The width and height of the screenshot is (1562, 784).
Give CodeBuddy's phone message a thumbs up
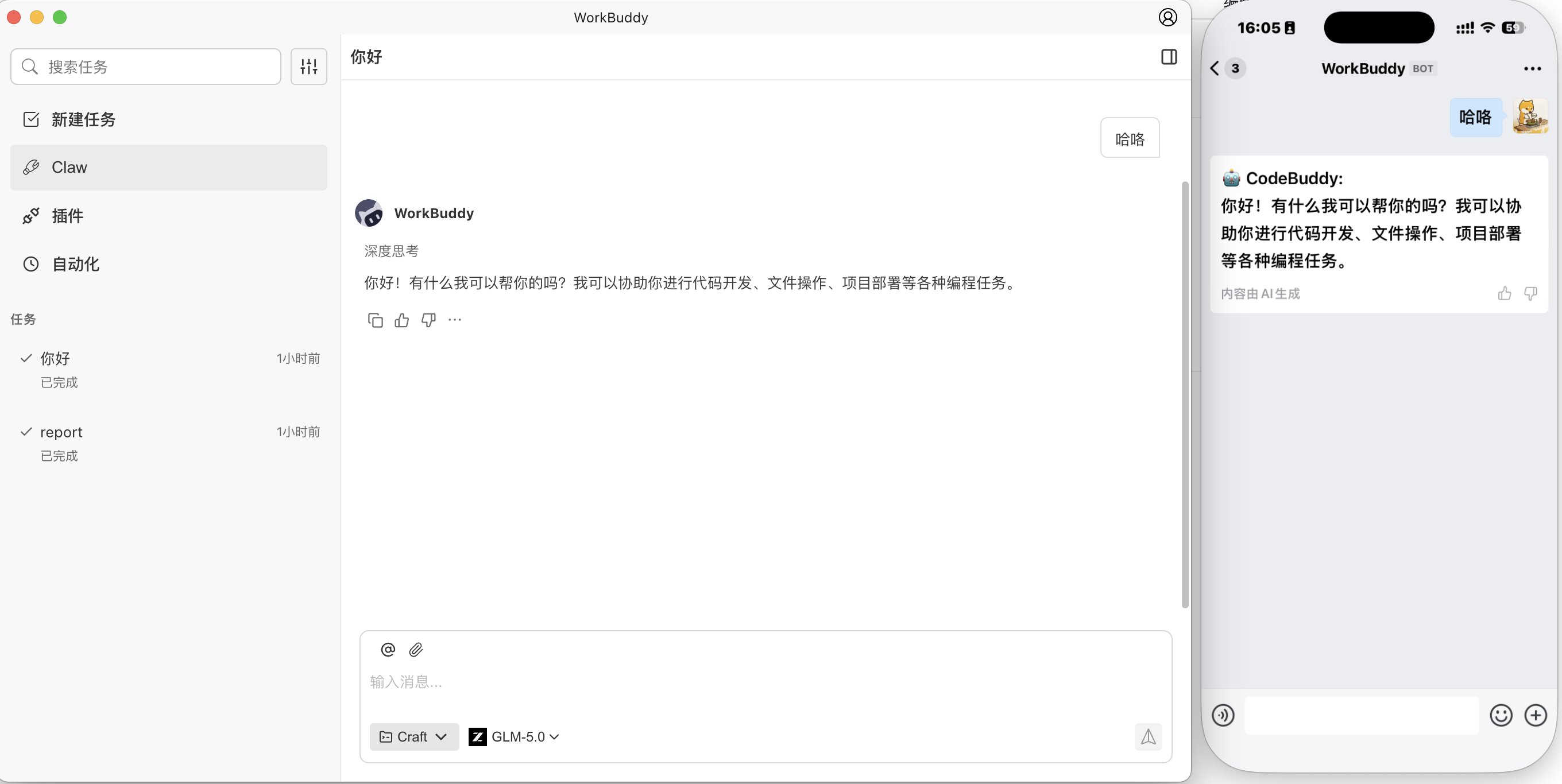pos(1505,293)
